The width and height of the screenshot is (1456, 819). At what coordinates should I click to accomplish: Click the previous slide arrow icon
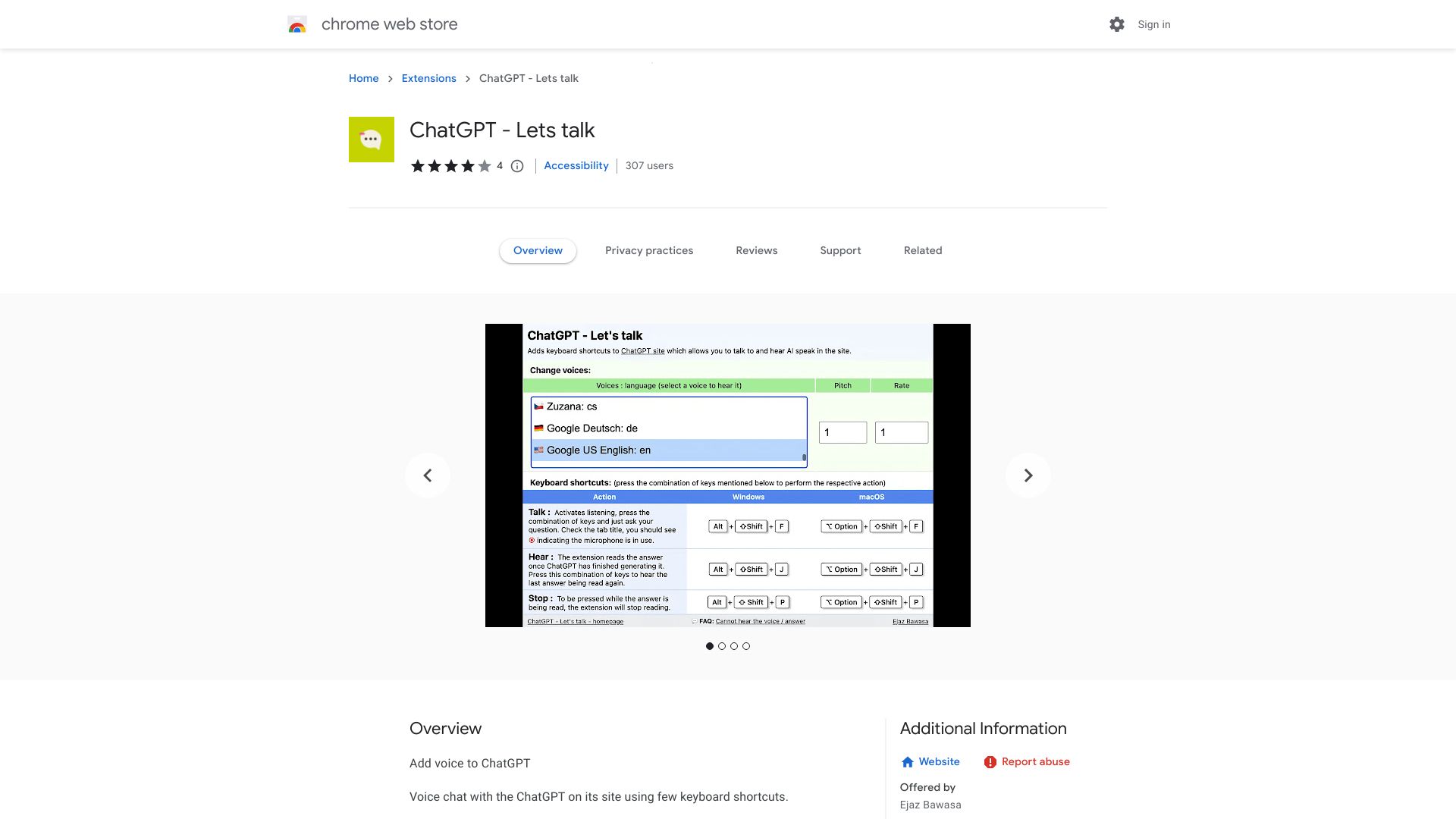427,475
